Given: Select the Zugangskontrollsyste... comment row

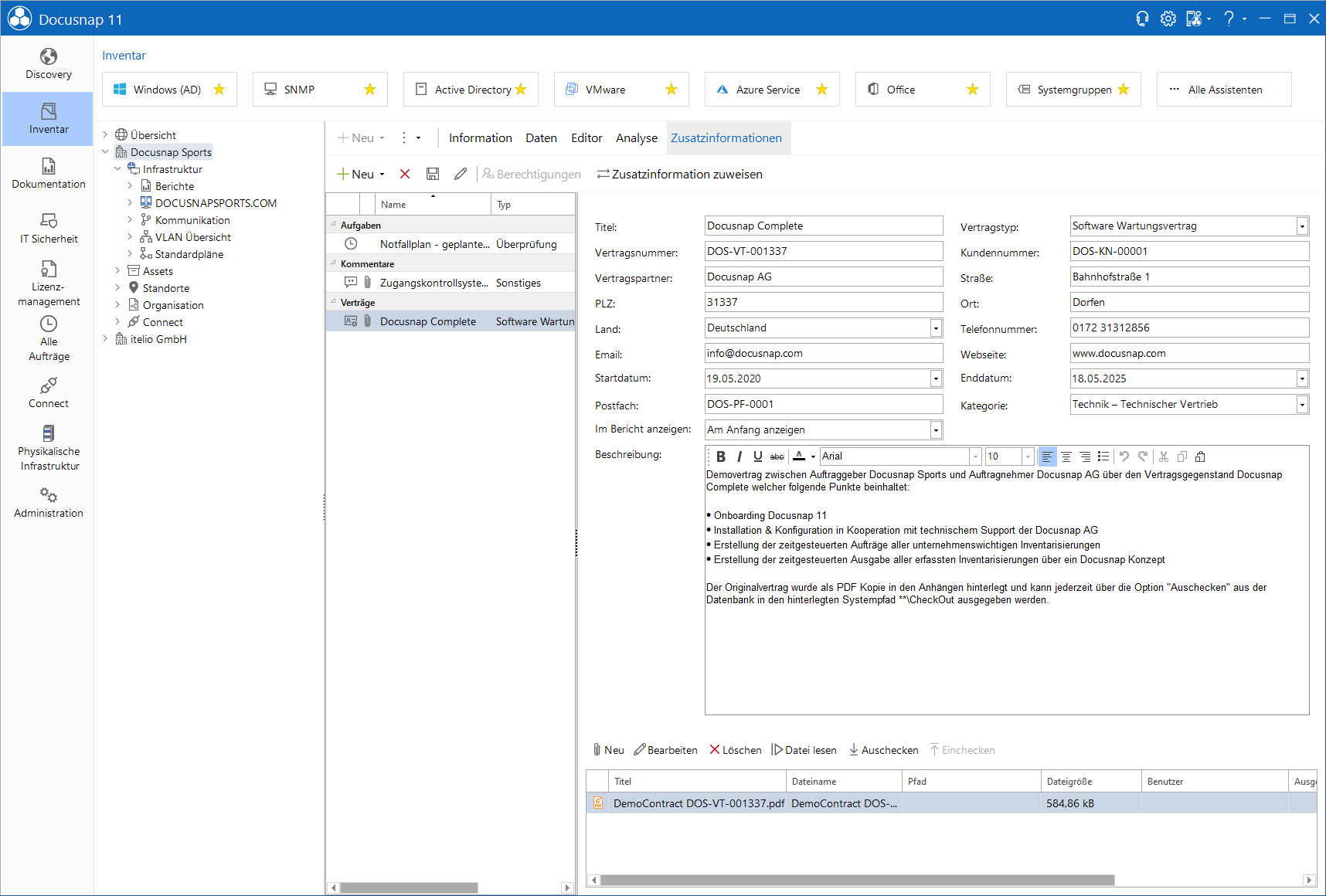Looking at the screenshot, I should (450, 283).
